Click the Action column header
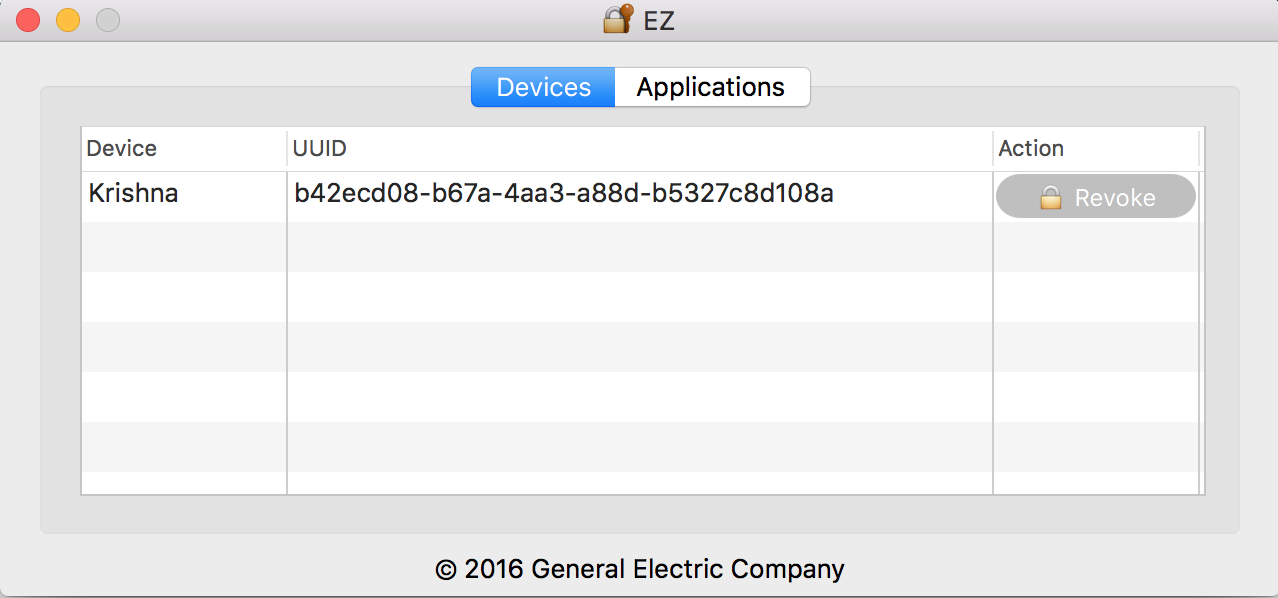Screen dimensions: 1278x598 tap(1031, 149)
